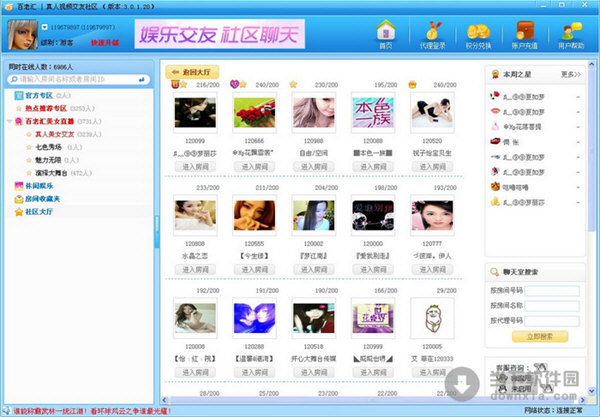Click the horizontal scrollbar left arrow
This screenshot has height=417, width=600.
tap(164, 400)
